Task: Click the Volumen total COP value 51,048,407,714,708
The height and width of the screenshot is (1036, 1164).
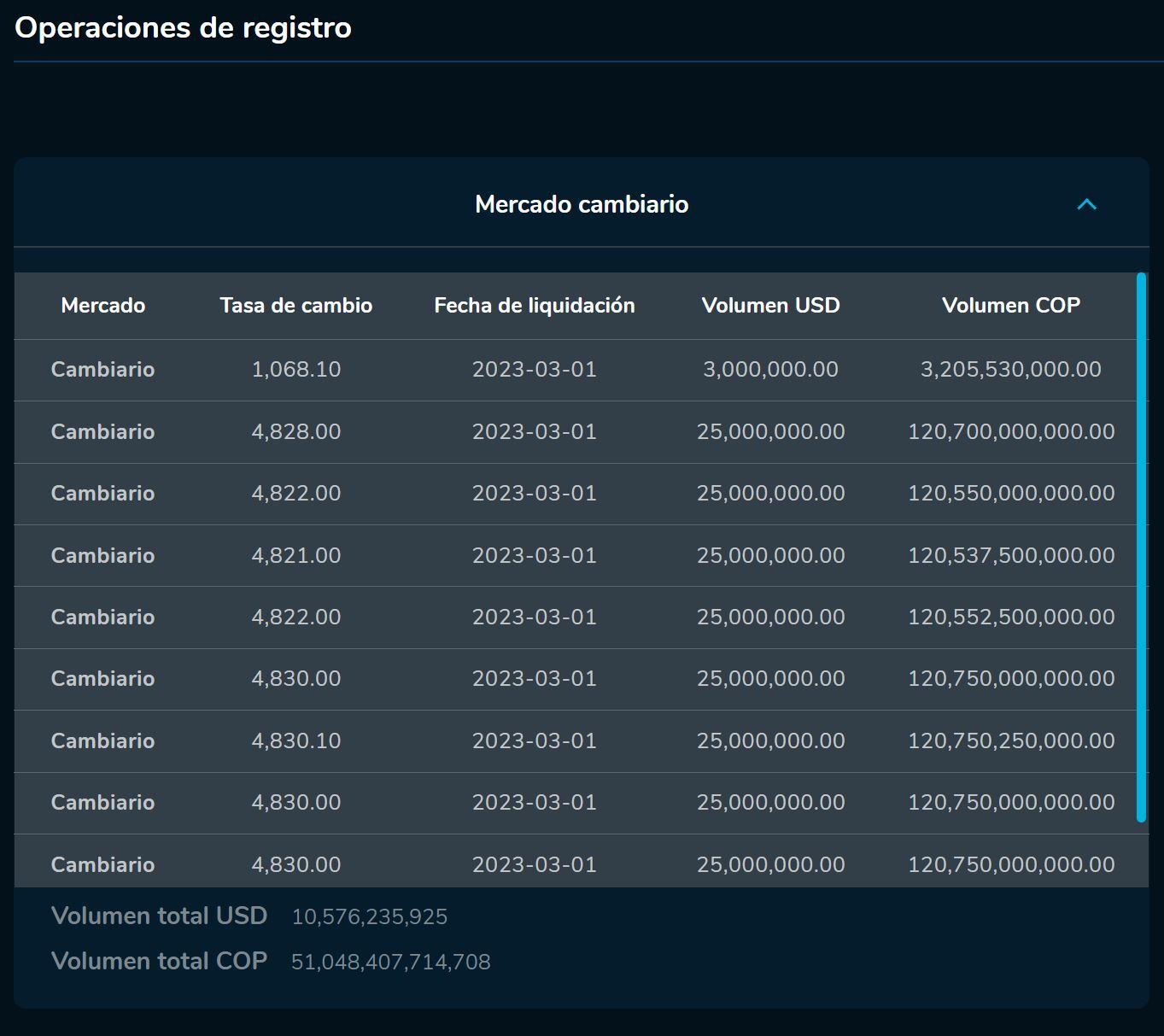Action: coord(390,963)
